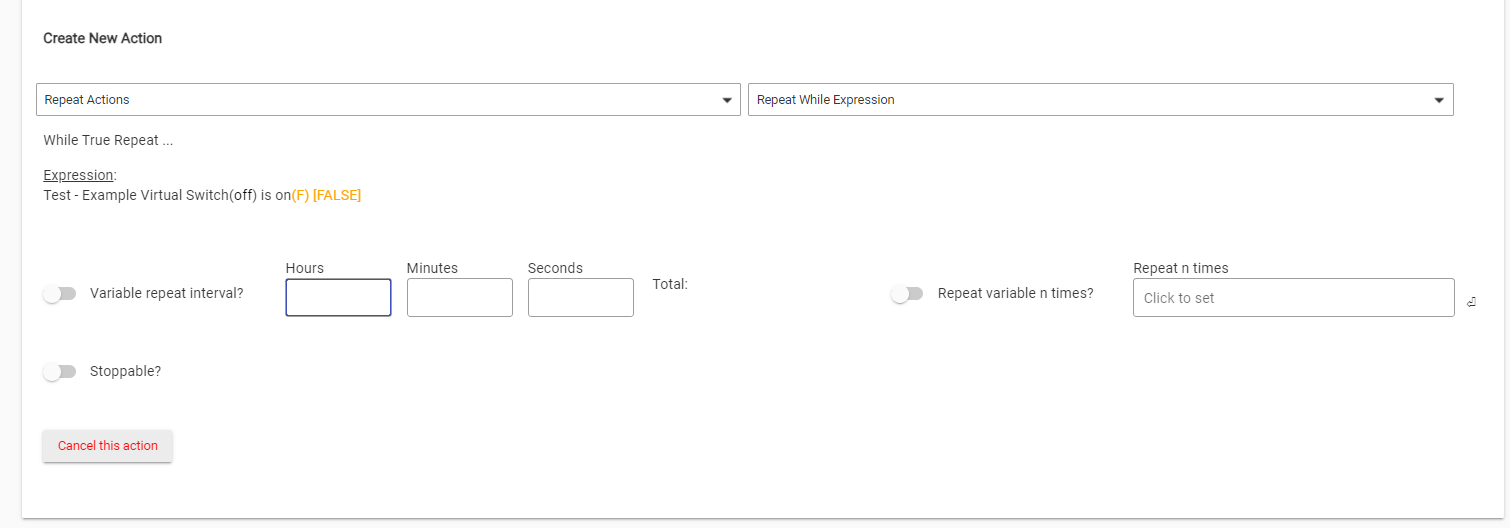Screen dimensions: 1510x528
Task: Click the enter-arrow icon beside Repeat n times
Action: pyautogui.click(x=1471, y=302)
